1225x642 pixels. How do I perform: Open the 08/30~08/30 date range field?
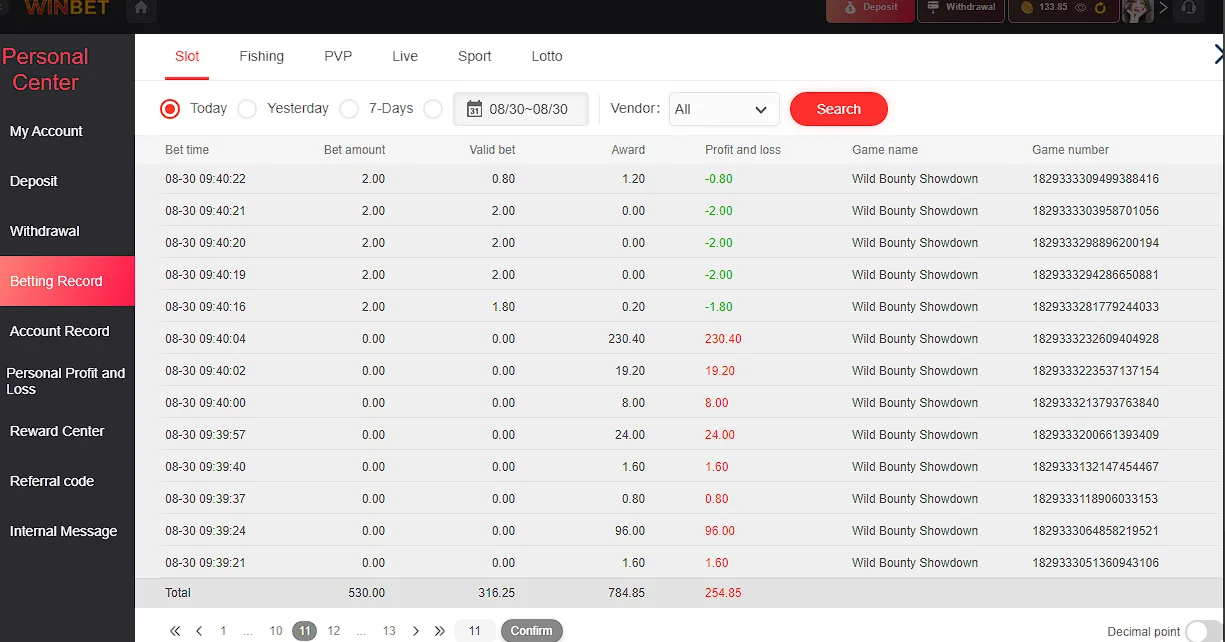521,109
